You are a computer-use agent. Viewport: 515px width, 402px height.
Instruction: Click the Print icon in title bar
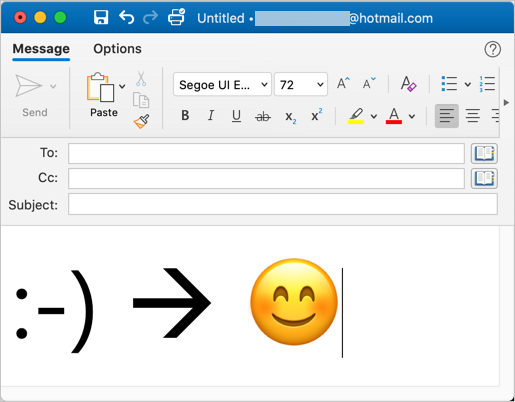click(176, 17)
